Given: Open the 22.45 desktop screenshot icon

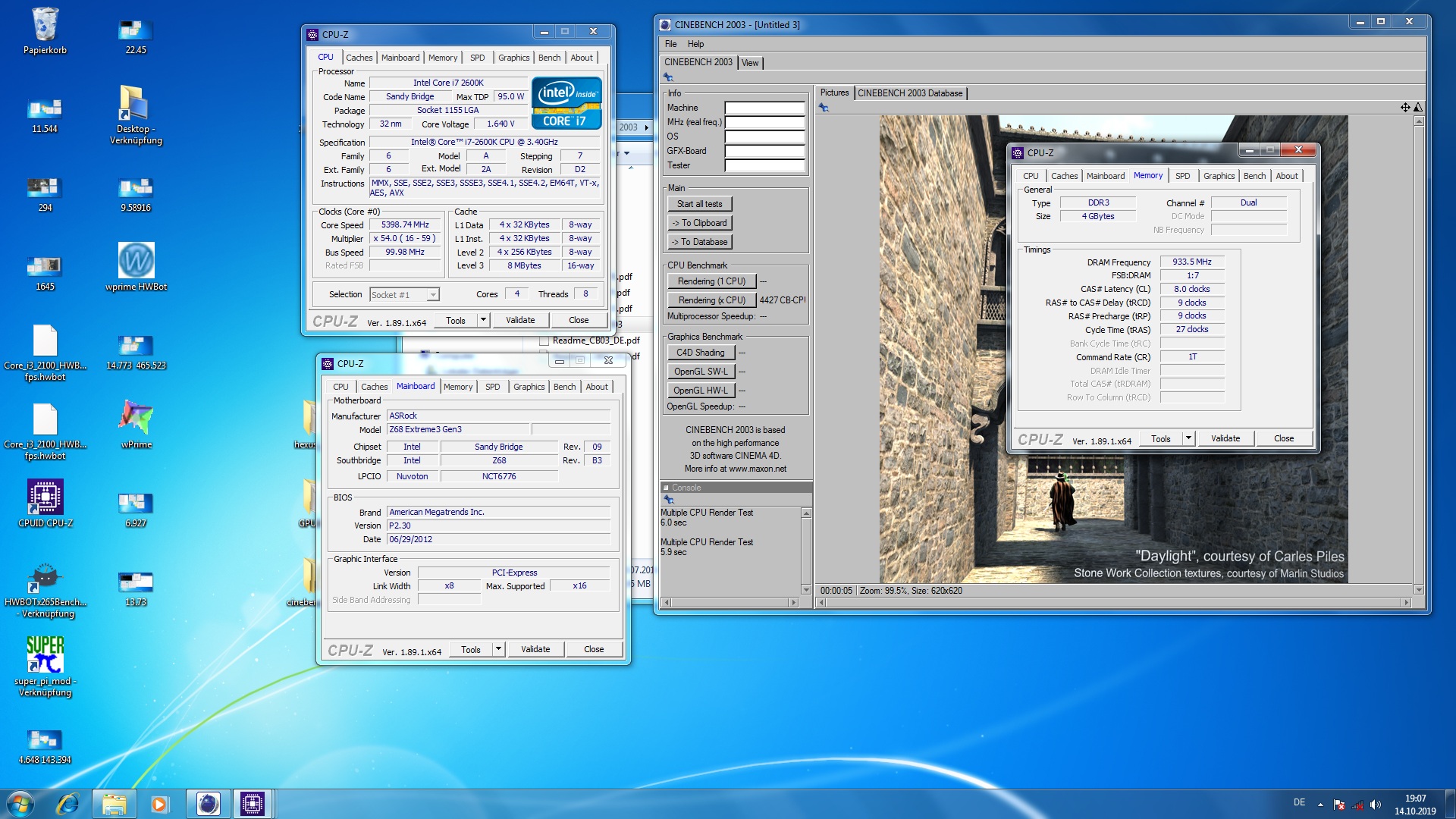Looking at the screenshot, I should 136,36.
